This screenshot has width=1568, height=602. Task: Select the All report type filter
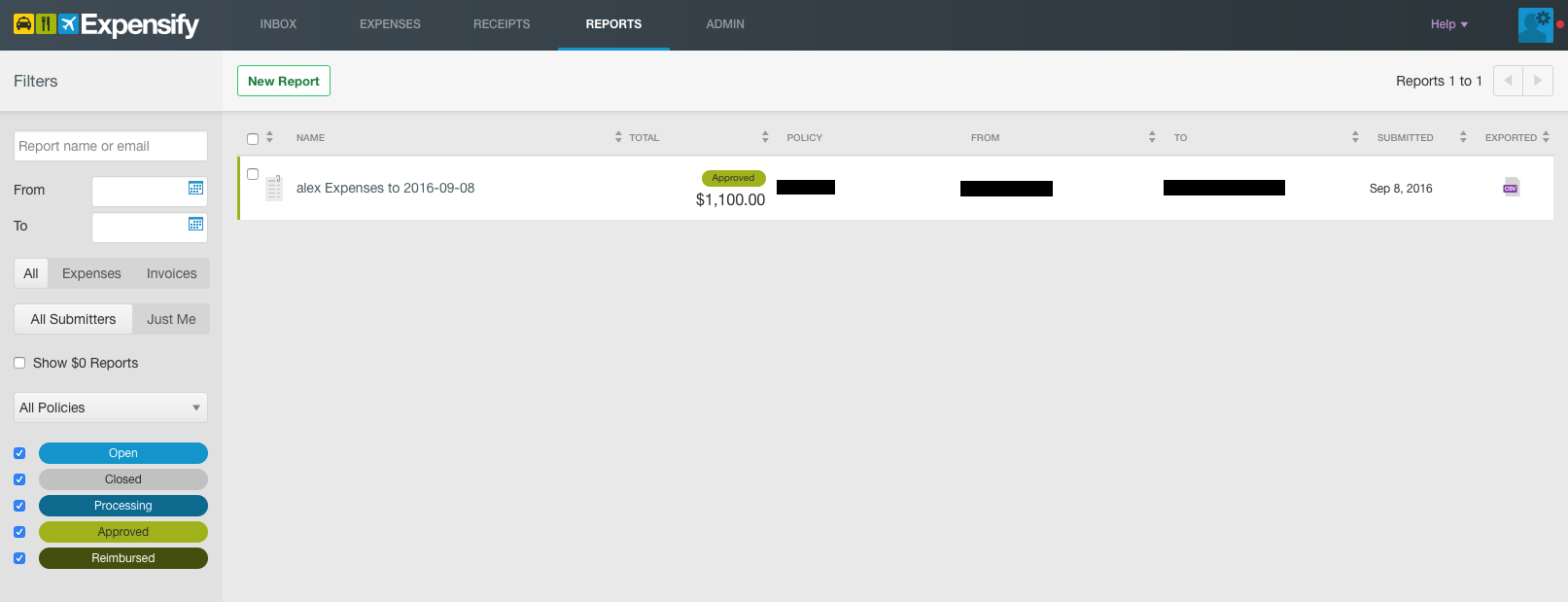31,273
